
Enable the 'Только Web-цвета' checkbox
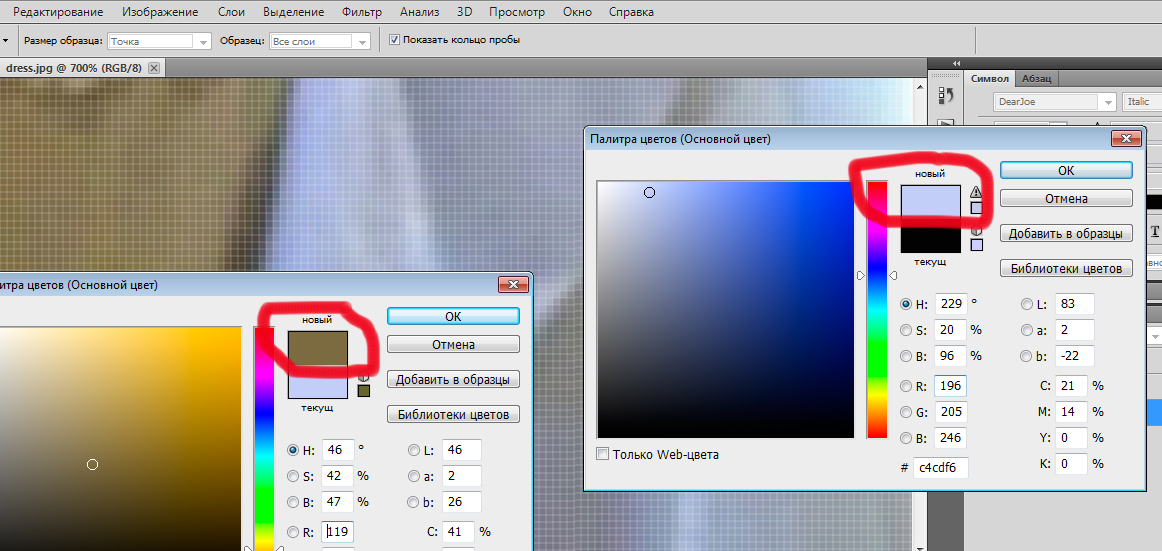603,454
